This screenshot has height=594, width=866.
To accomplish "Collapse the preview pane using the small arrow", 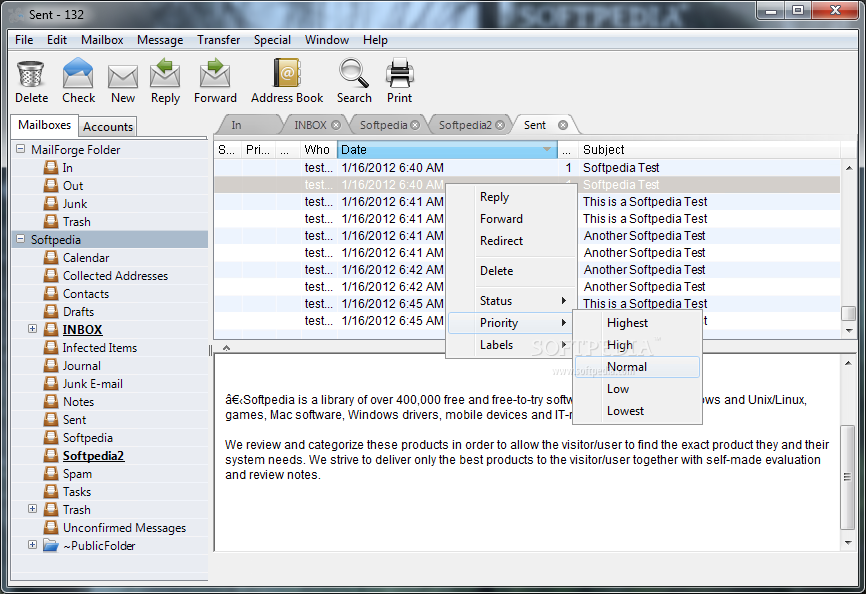I will [x=226, y=348].
